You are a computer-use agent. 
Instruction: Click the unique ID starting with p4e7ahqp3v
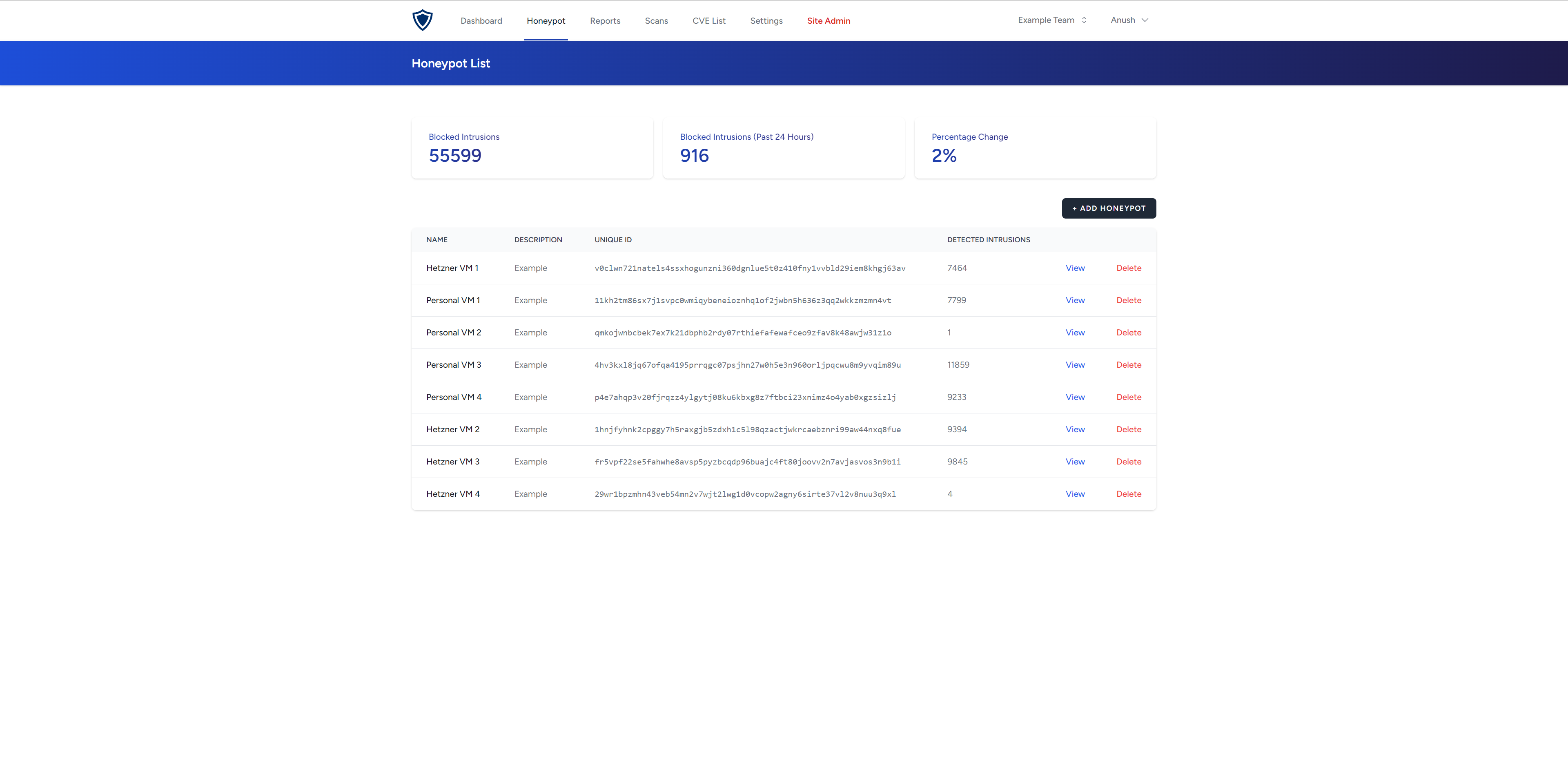click(x=745, y=398)
